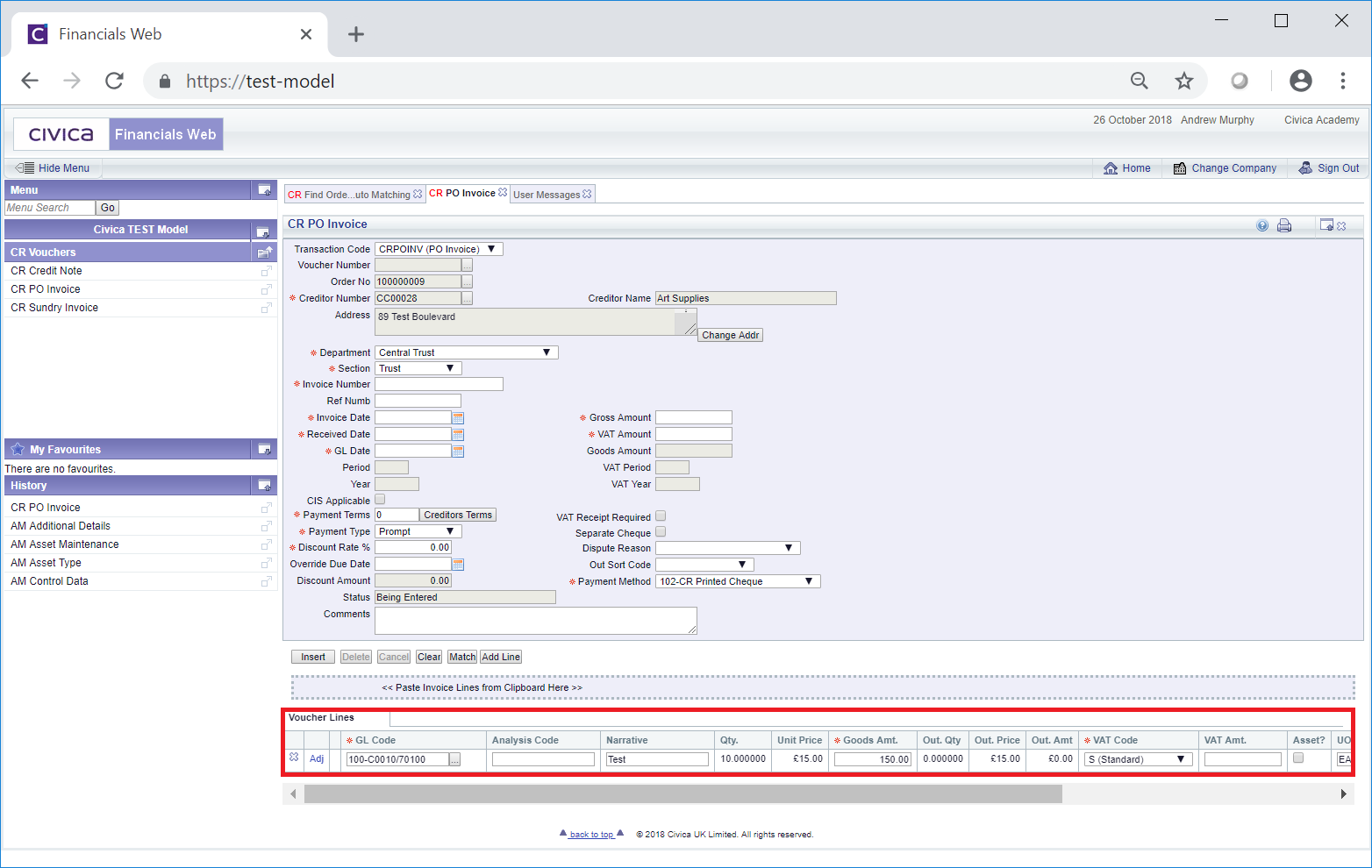Click the Sign Out link
This screenshot has width=1372, height=868.
pyautogui.click(x=1329, y=168)
